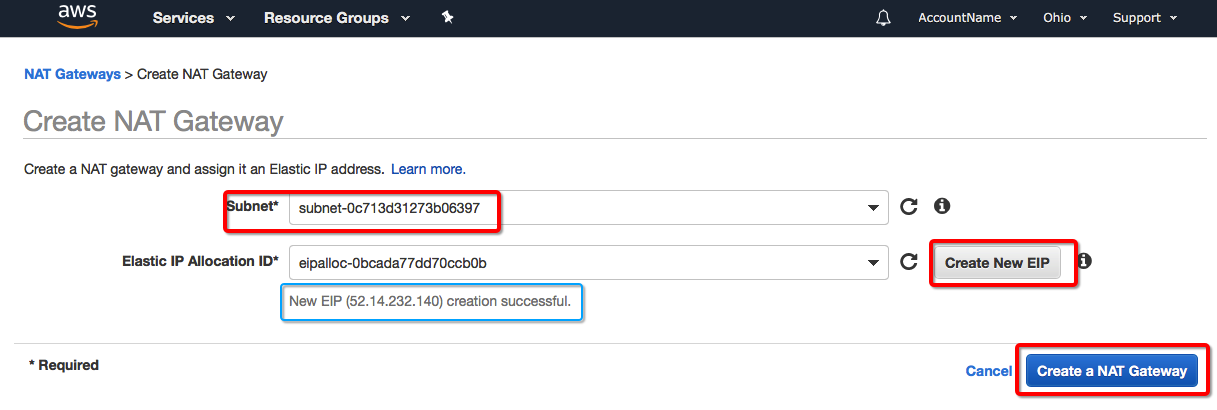1217x410 pixels.
Task: Show info next to Create New EIP
Action: pyautogui.click(x=1084, y=261)
